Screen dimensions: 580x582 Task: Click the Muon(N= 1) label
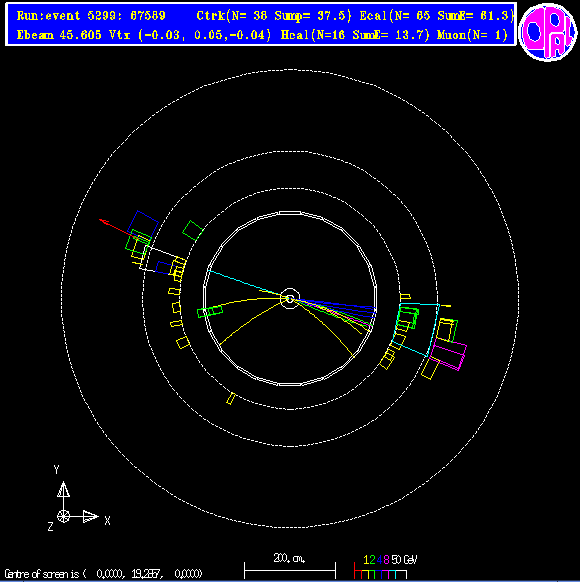[472, 35]
